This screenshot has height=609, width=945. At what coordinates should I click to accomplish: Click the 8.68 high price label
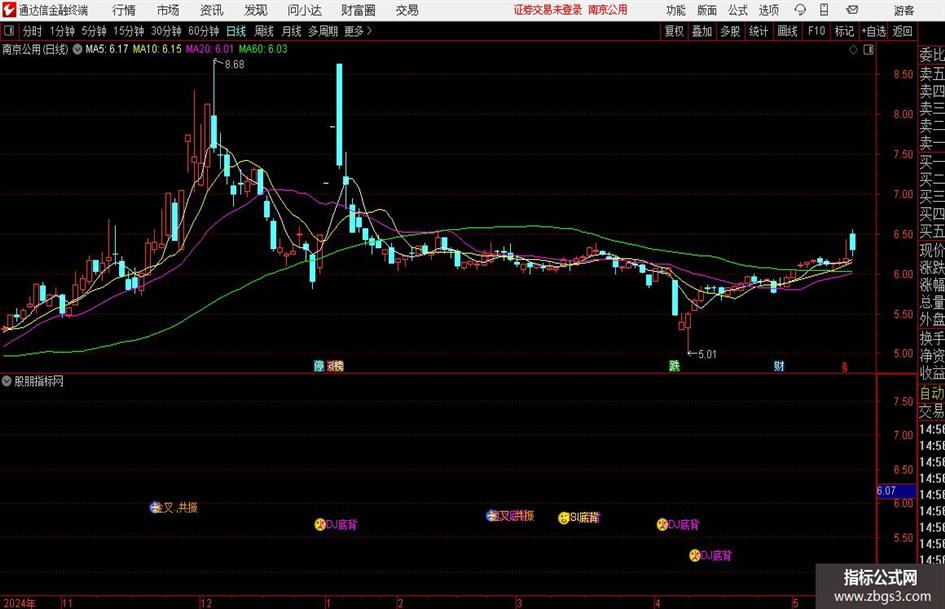234,64
